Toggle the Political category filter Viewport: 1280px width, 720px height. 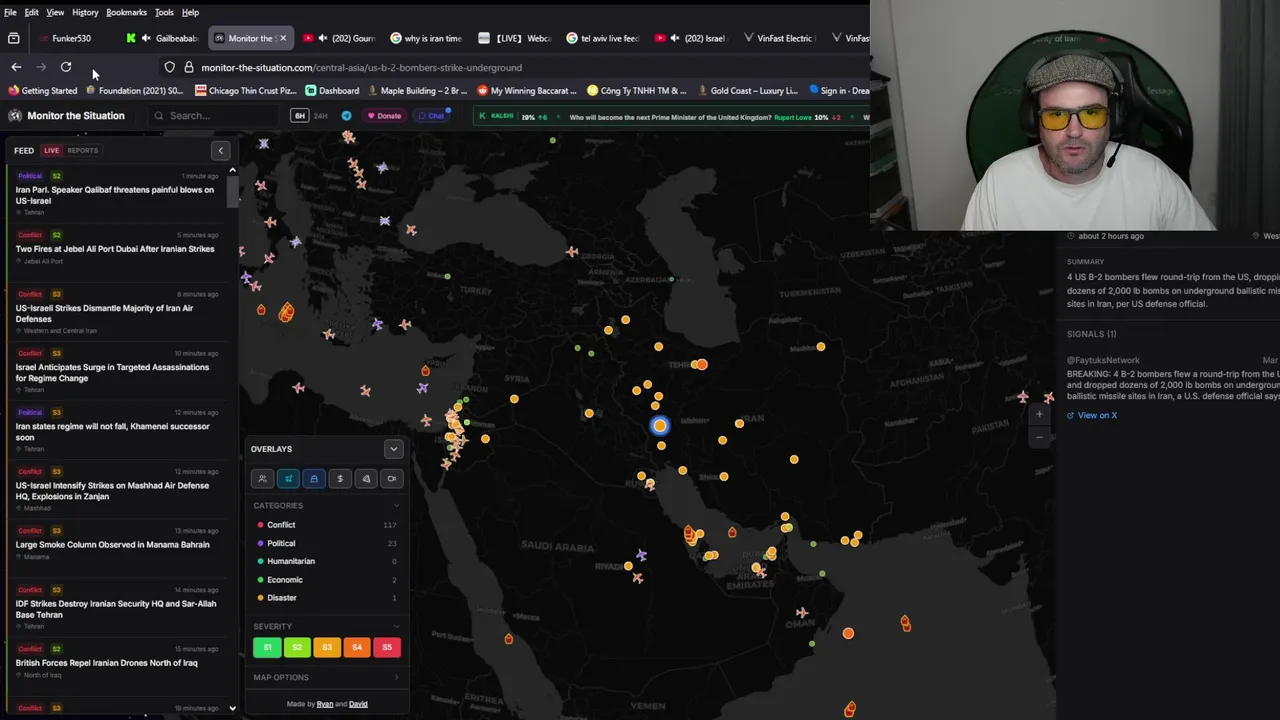tap(326, 543)
